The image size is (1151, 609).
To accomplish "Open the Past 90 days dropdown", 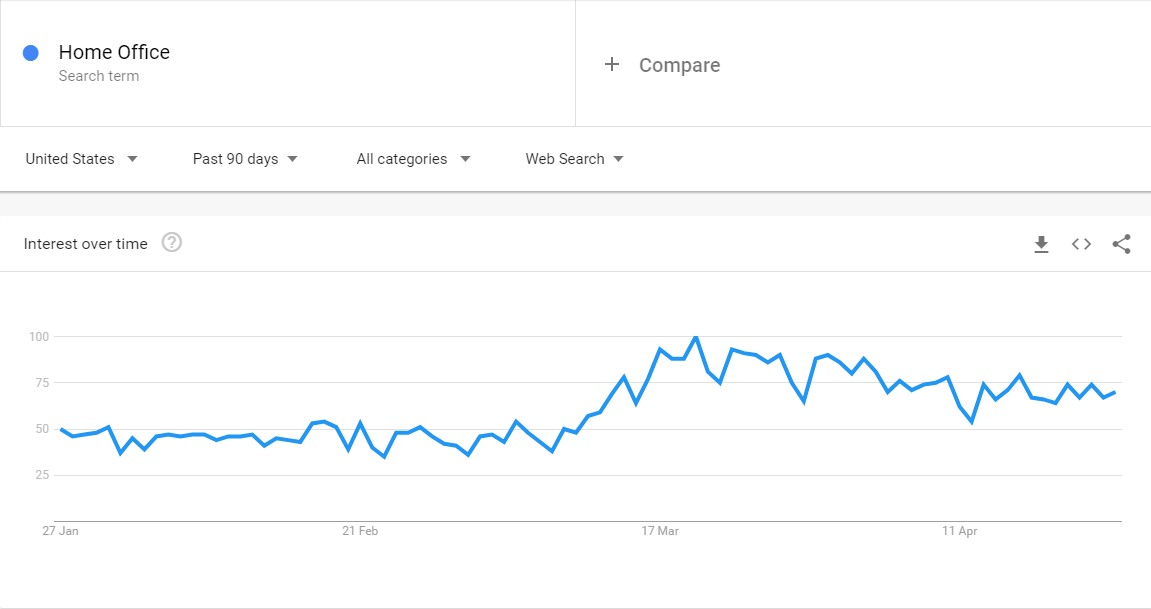I will [245, 159].
